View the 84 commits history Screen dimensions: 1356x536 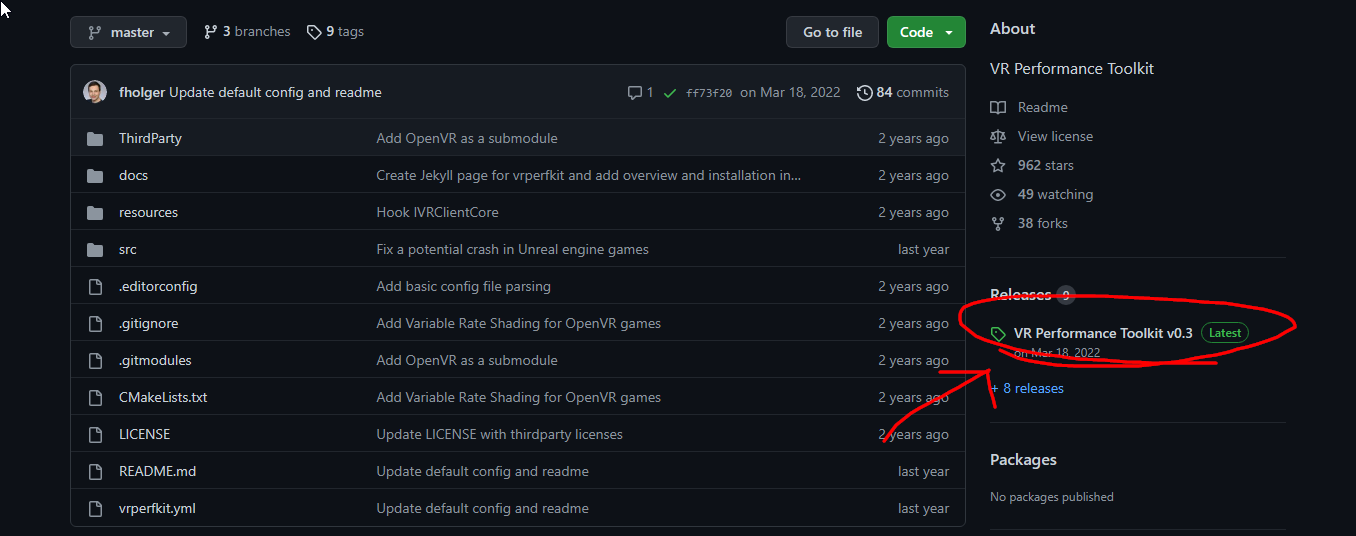click(903, 92)
